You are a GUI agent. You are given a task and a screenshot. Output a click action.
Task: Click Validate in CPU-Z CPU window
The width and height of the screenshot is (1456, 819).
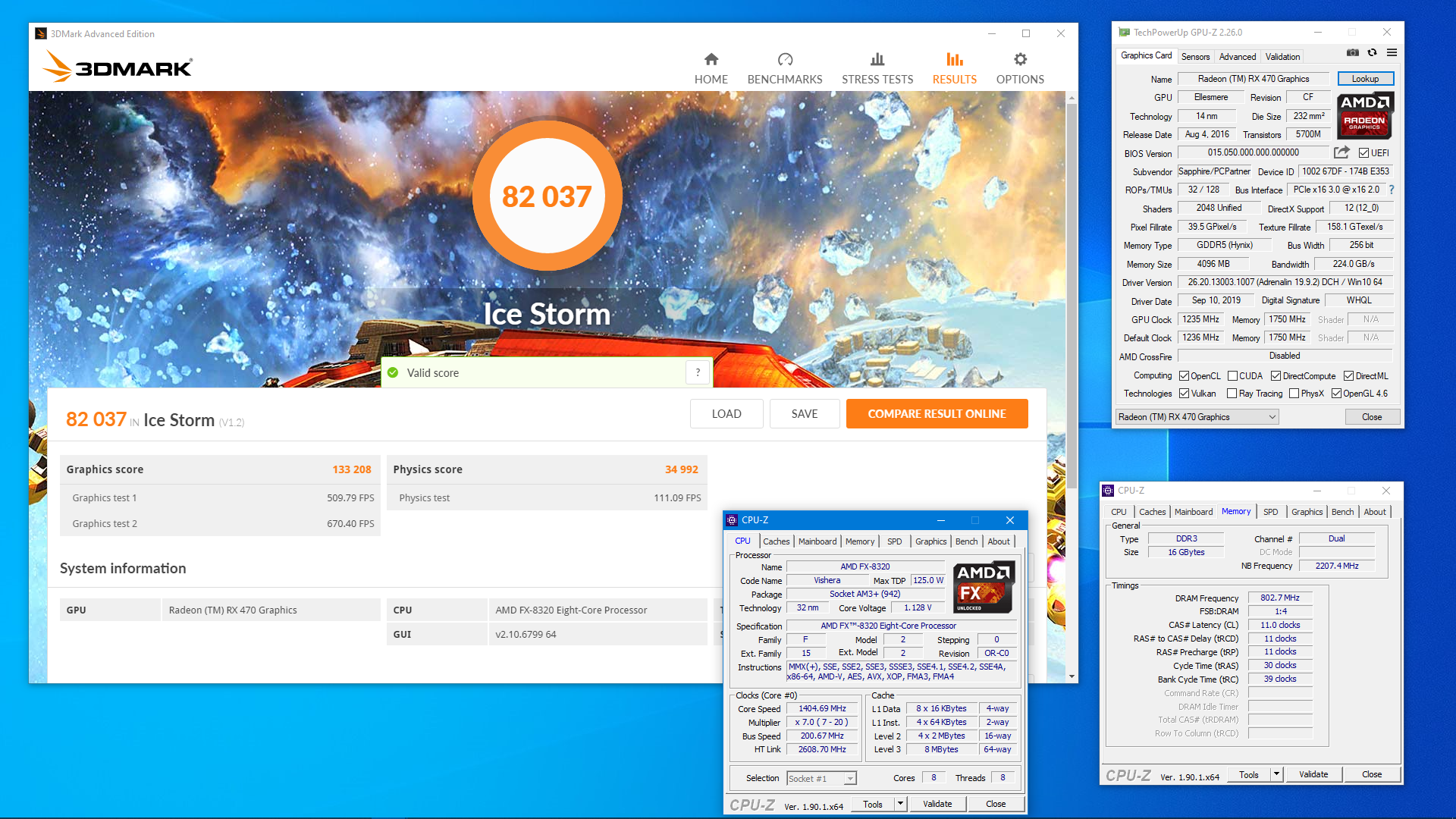point(937,804)
